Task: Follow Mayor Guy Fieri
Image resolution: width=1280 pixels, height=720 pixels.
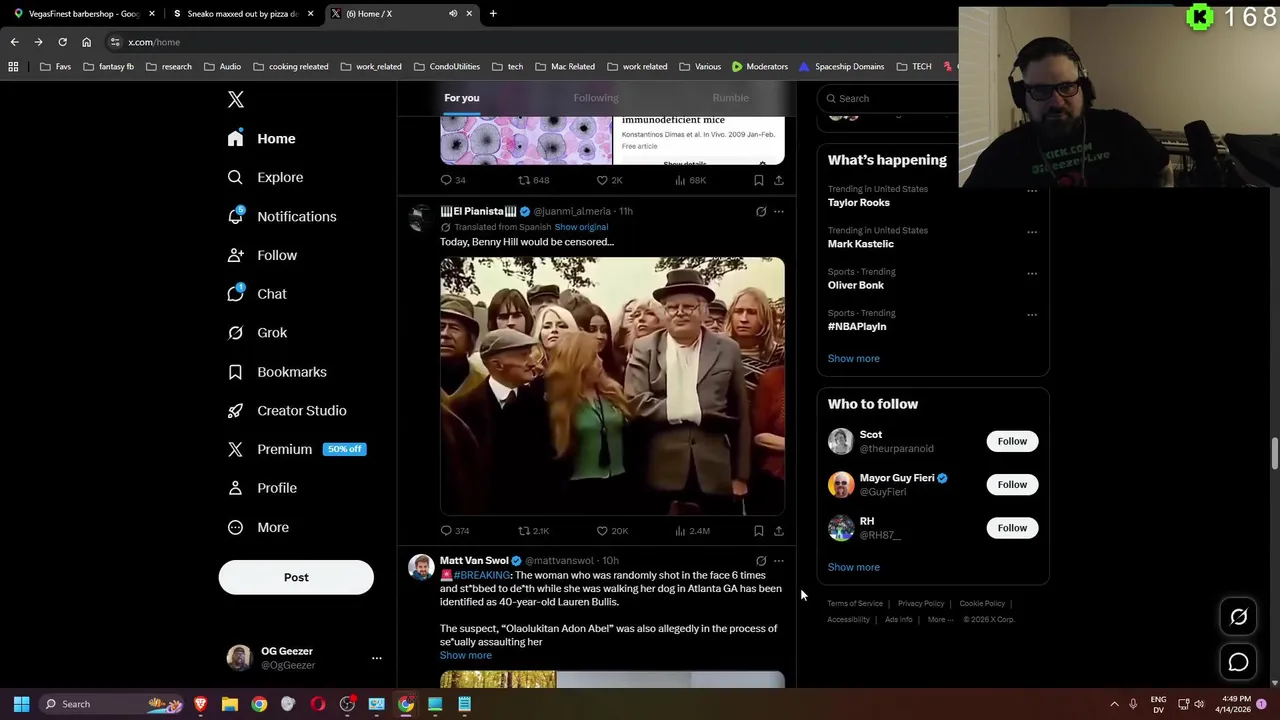Action: point(1012,484)
